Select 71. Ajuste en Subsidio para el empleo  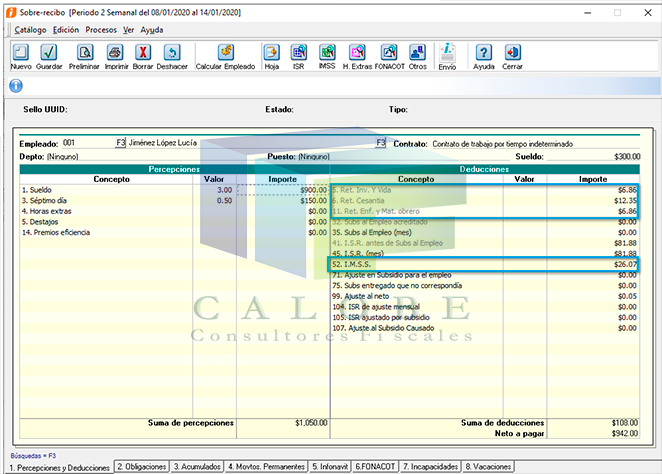point(485,275)
